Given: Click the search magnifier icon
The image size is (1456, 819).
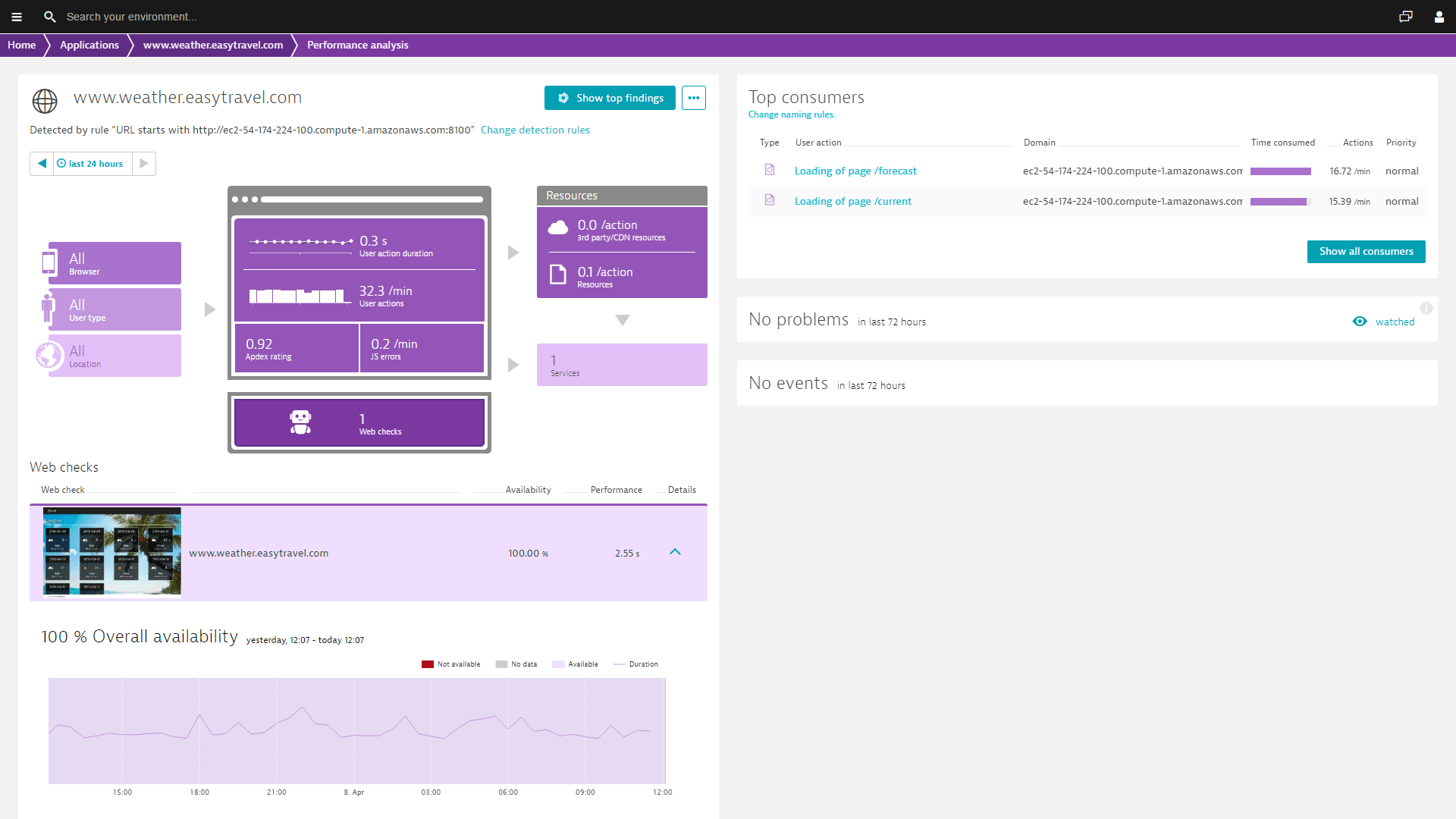Looking at the screenshot, I should pyautogui.click(x=50, y=17).
